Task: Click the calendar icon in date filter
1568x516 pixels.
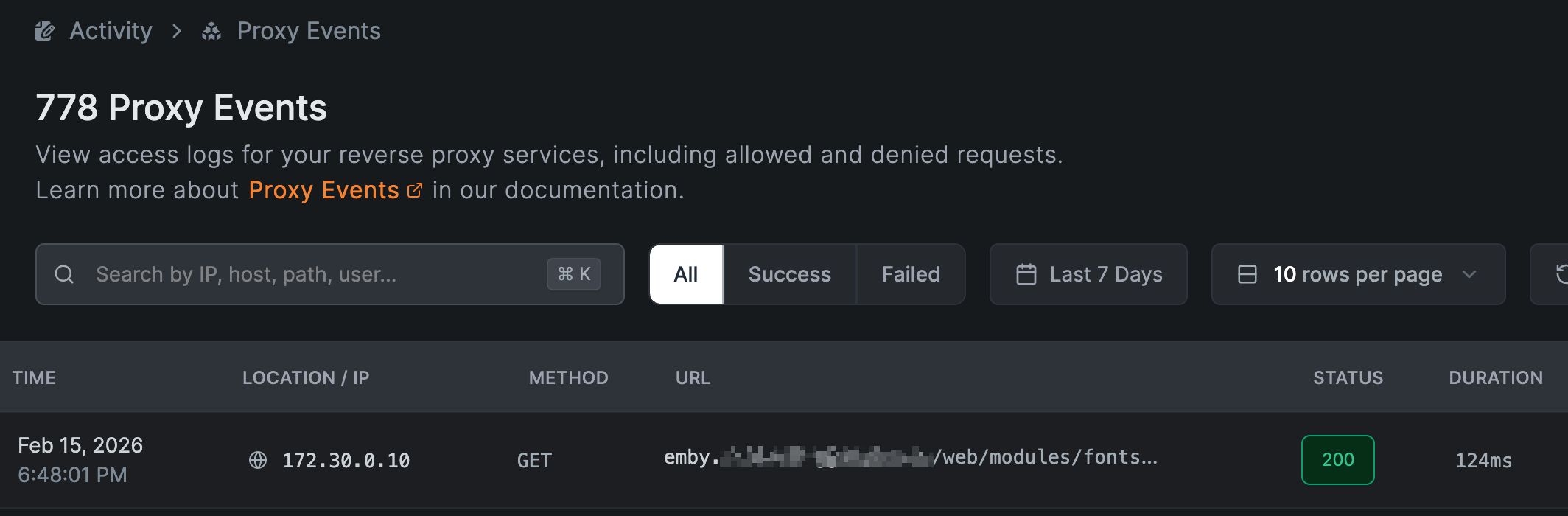Action: 1026,274
